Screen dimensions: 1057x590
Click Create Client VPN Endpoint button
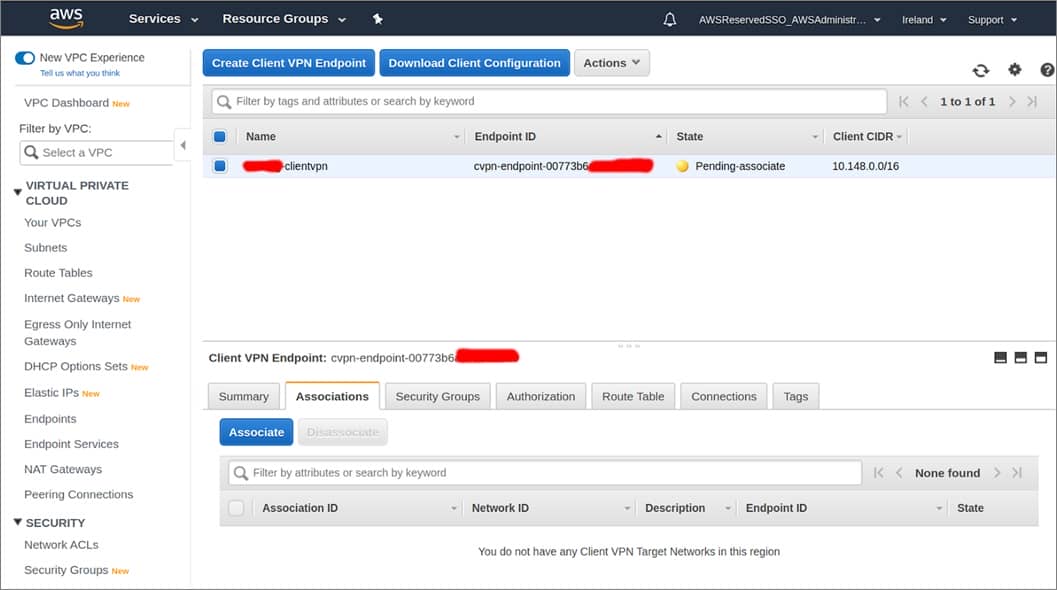(x=289, y=63)
